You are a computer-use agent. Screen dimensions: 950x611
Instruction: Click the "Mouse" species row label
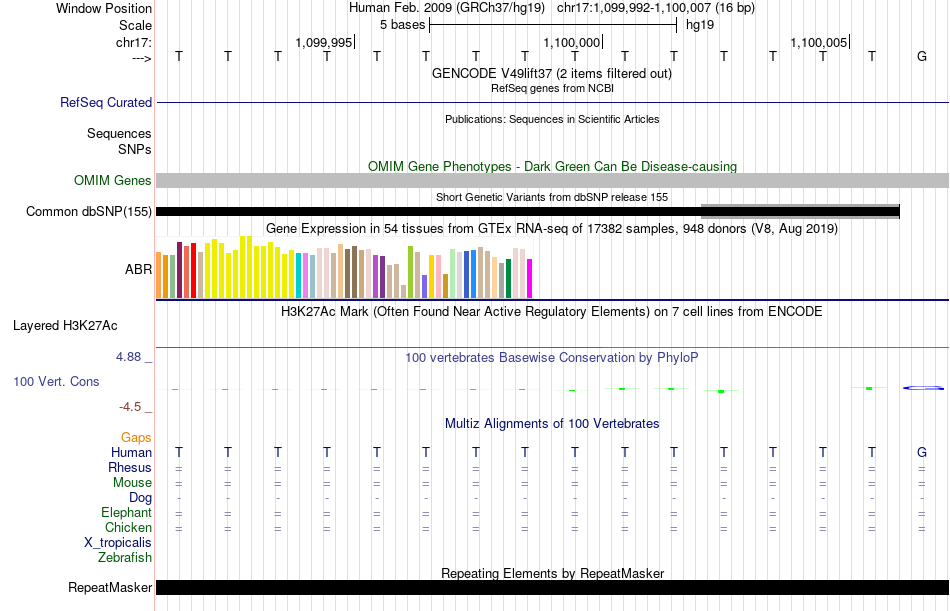(132, 483)
